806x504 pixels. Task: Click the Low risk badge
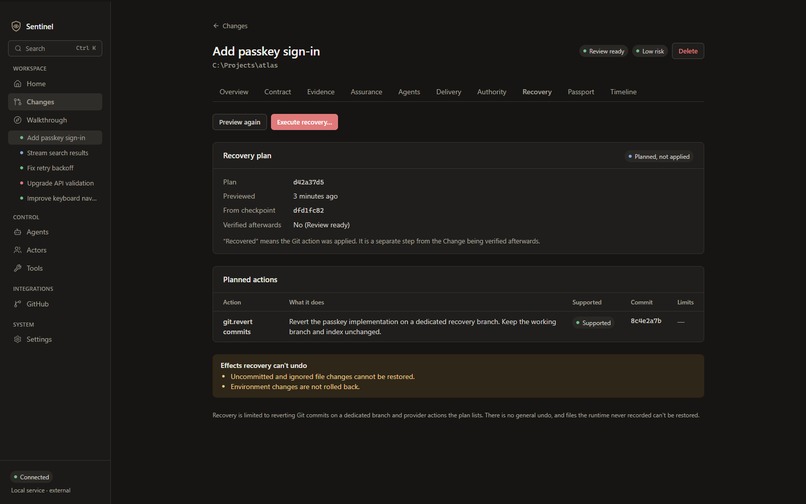(x=650, y=51)
